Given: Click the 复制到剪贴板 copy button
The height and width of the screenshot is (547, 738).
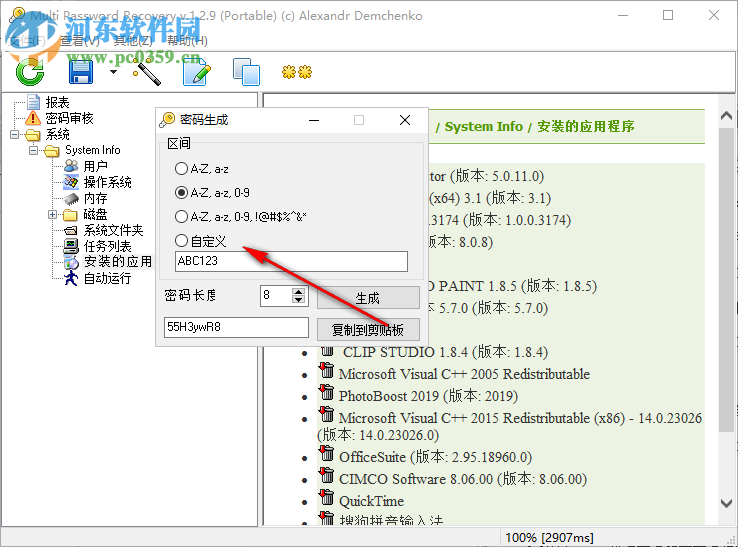Looking at the screenshot, I should pos(368,330).
